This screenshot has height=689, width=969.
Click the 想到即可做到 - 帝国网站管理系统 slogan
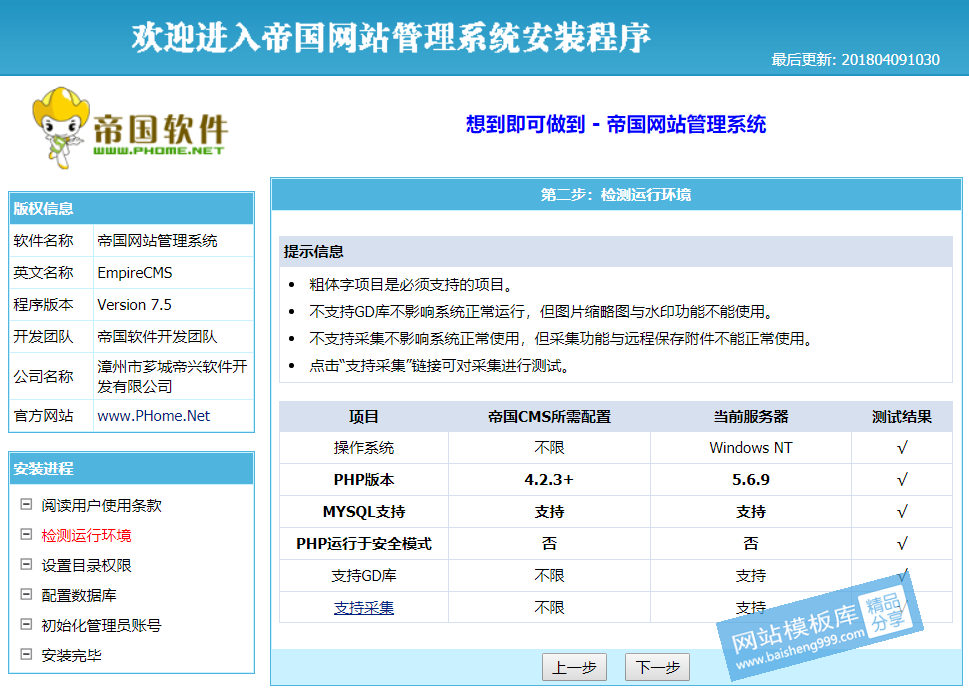click(616, 124)
